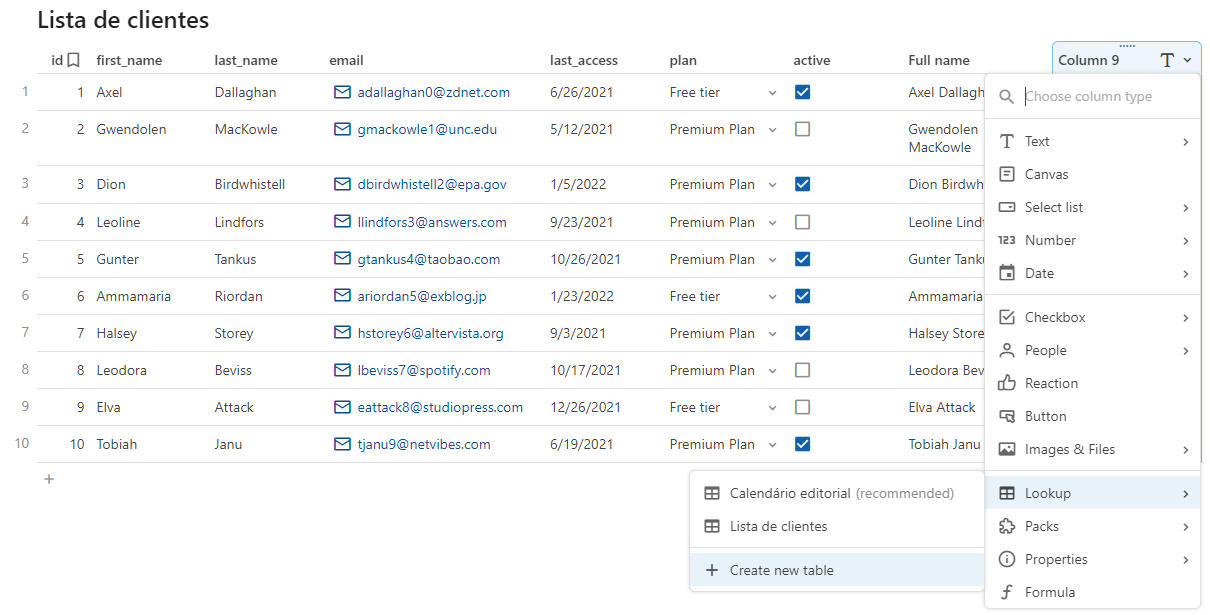Choose the Canvas column type
The image size is (1210, 615).
coord(1046,173)
